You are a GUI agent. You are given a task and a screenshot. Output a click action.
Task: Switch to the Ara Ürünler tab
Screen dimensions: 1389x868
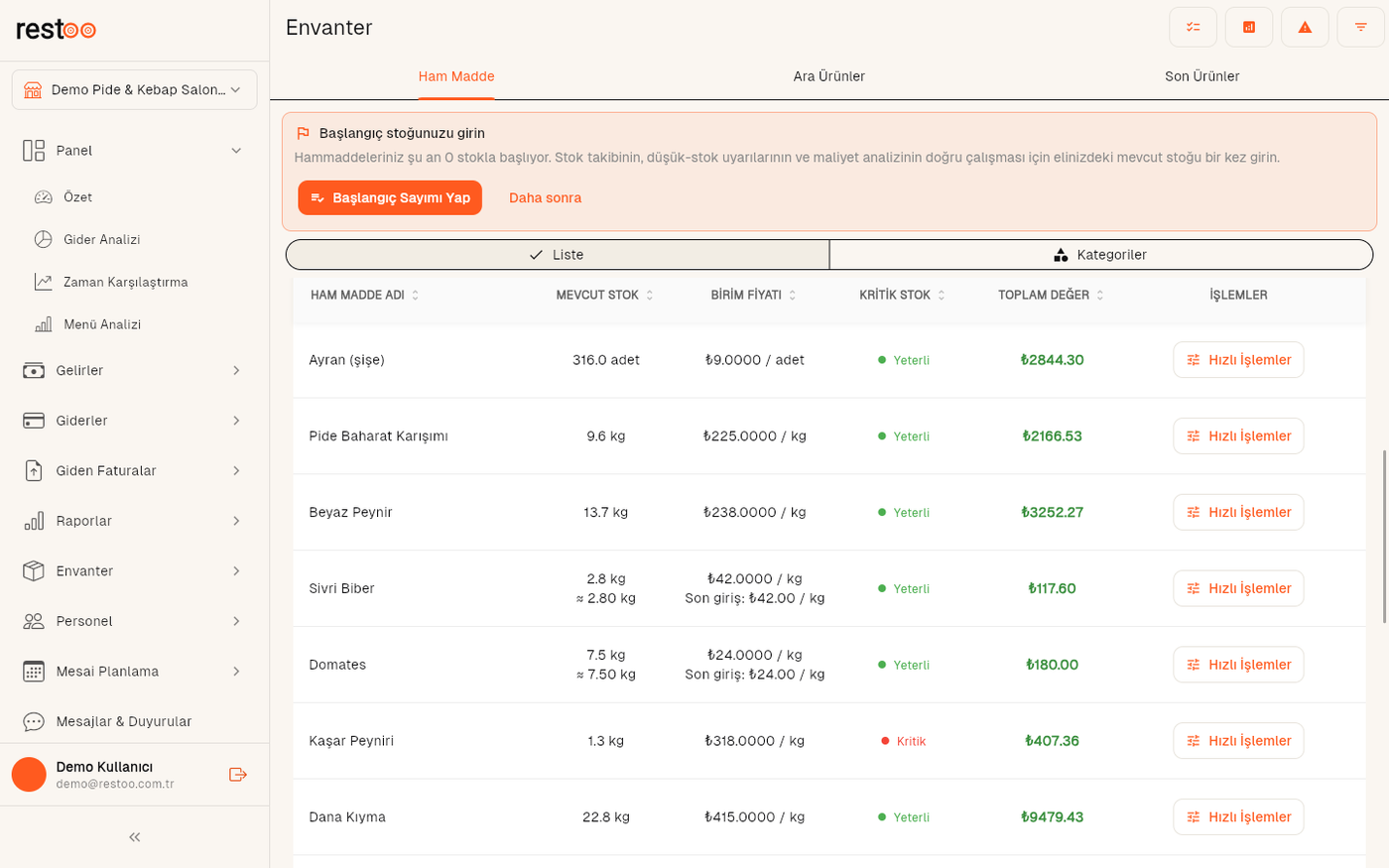829,76
